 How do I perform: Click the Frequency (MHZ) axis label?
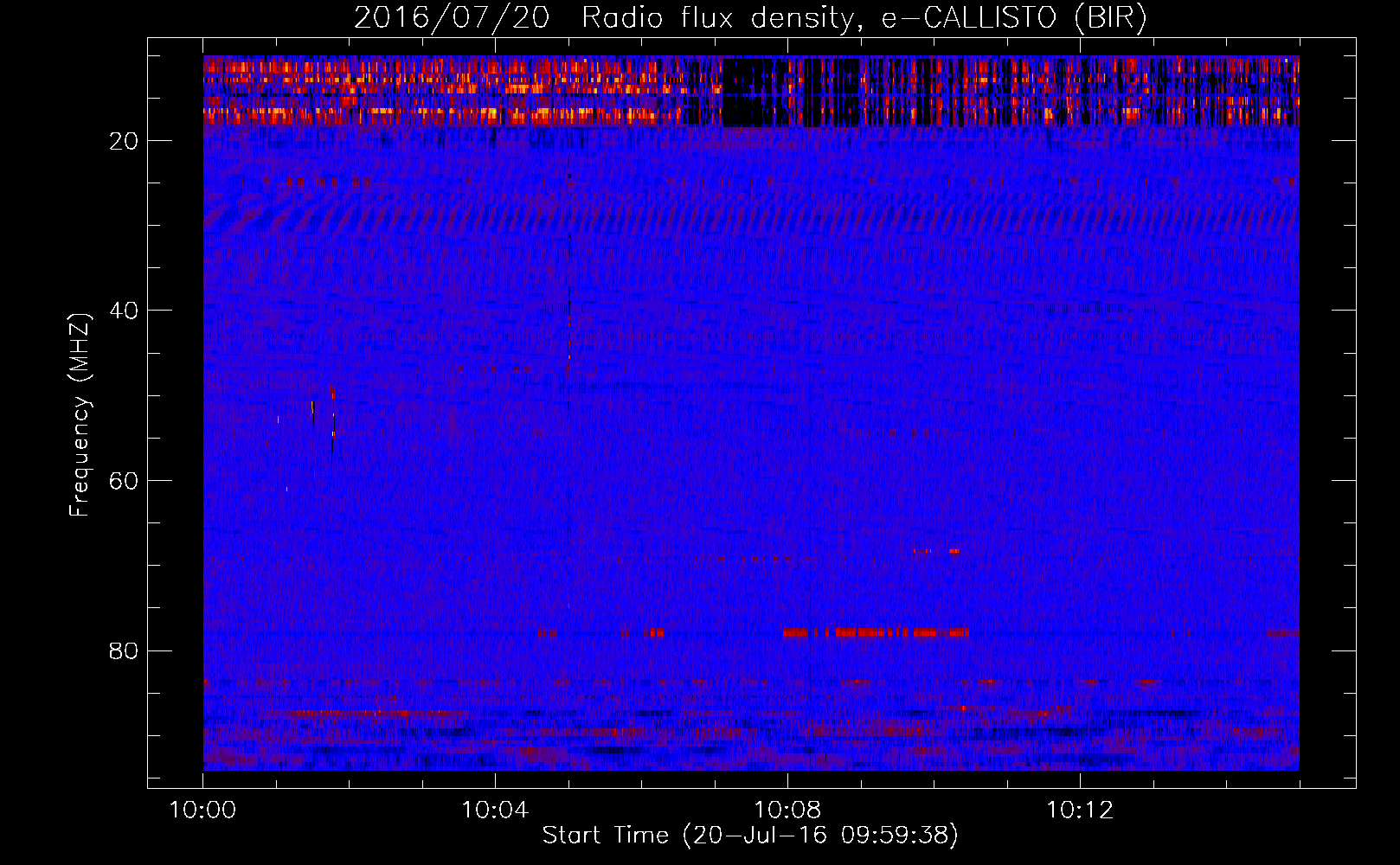pos(80,415)
